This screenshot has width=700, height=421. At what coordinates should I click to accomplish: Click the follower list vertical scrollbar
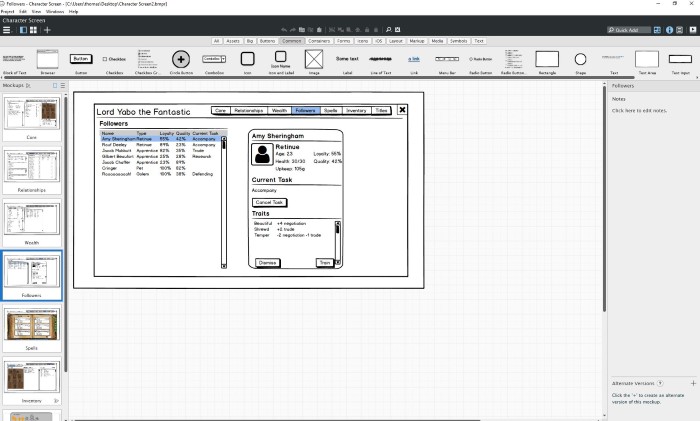click(224, 202)
